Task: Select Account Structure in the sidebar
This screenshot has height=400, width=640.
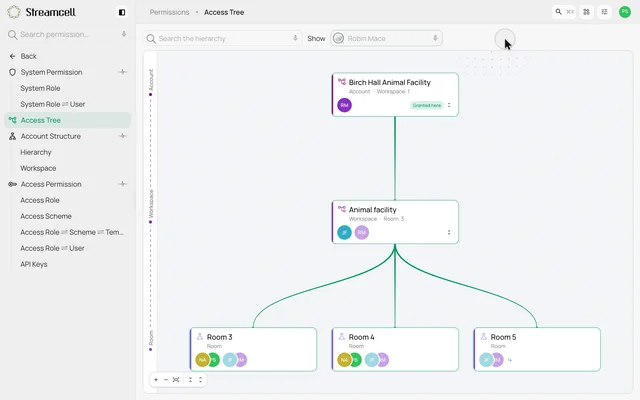Action: (x=51, y=136)
